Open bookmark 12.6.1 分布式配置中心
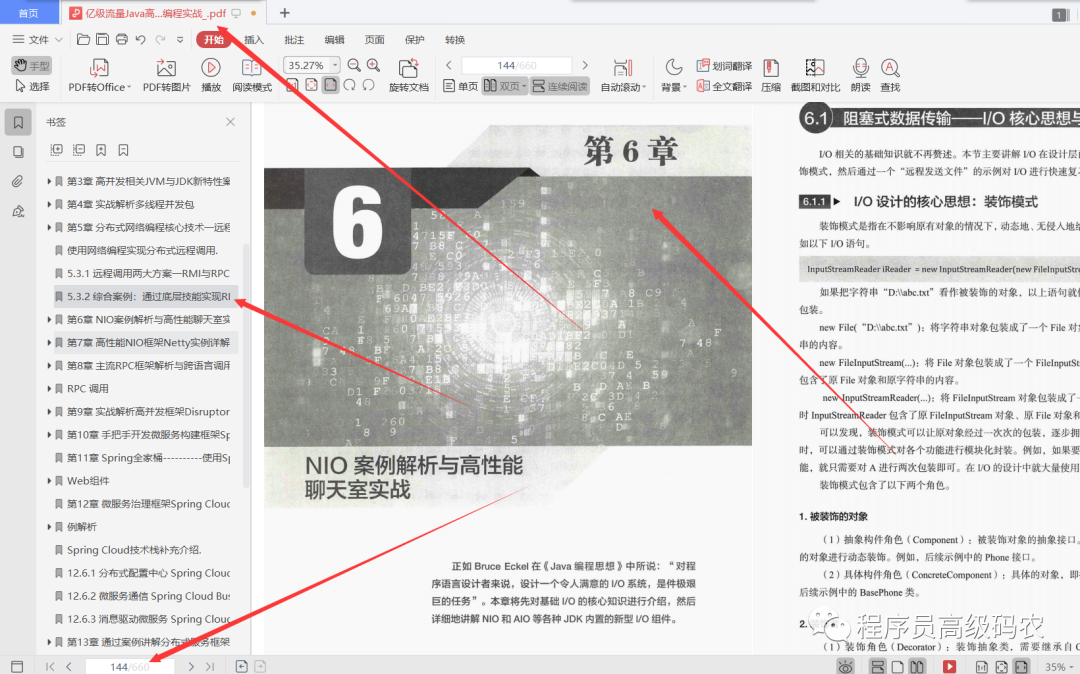The width and height of the screenshot is (1080, 674). pos(148,573)
